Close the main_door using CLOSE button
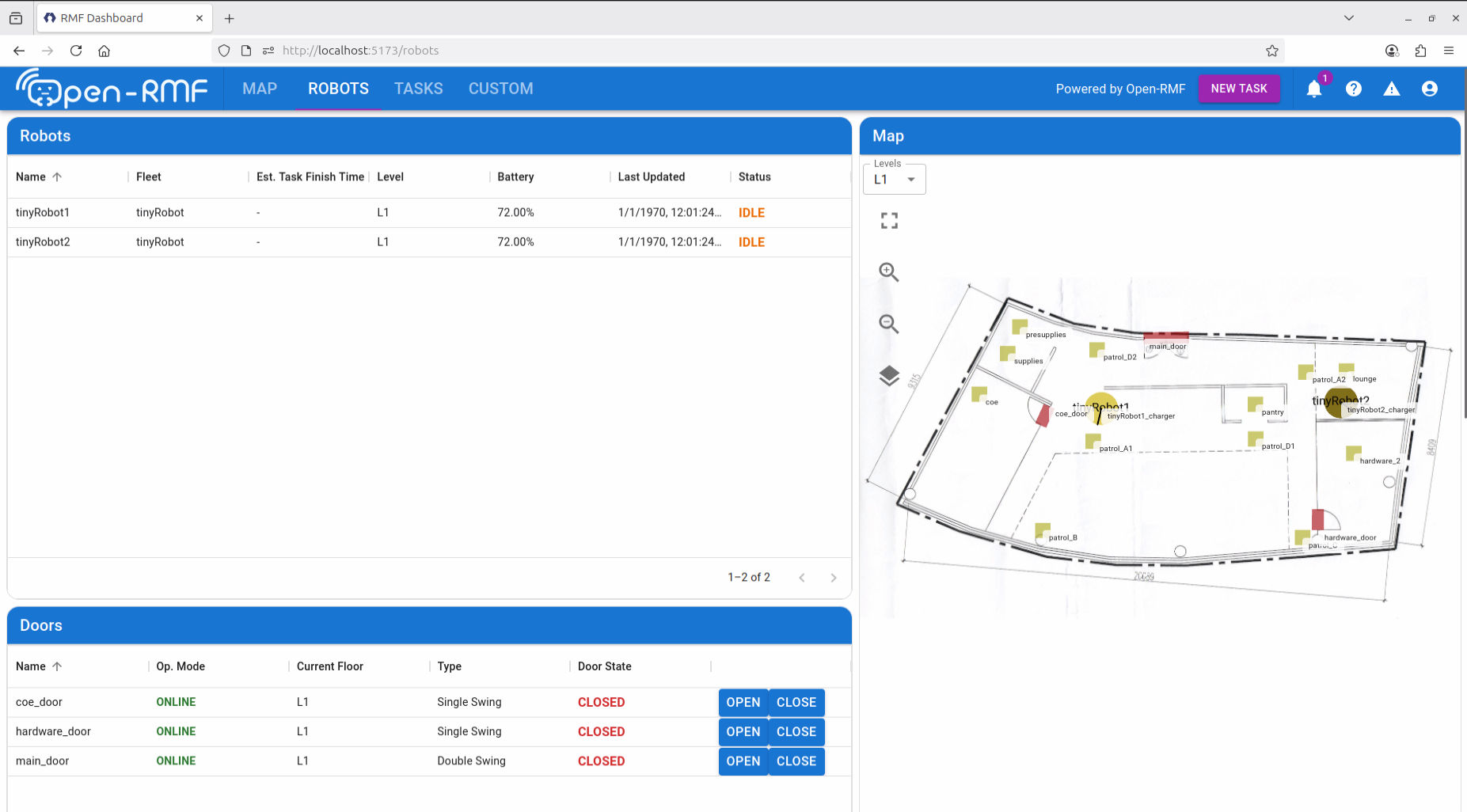 (796, 761)
